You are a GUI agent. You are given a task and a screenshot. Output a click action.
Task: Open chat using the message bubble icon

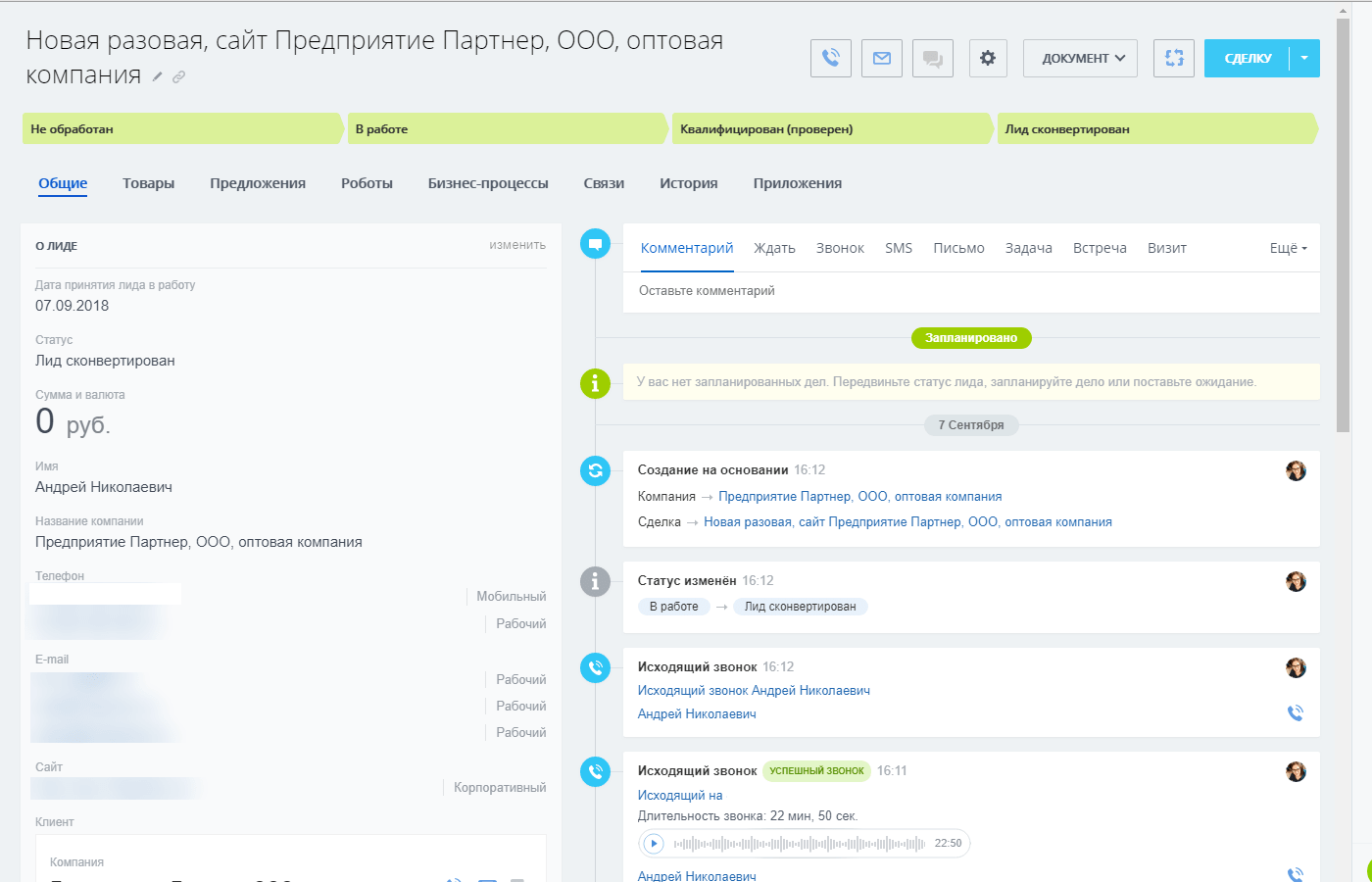click(x=932, y=58)
